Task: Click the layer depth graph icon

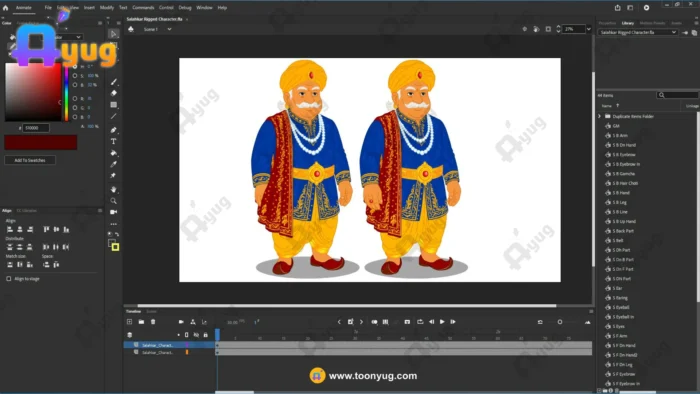Action: (x=204, y=322)
